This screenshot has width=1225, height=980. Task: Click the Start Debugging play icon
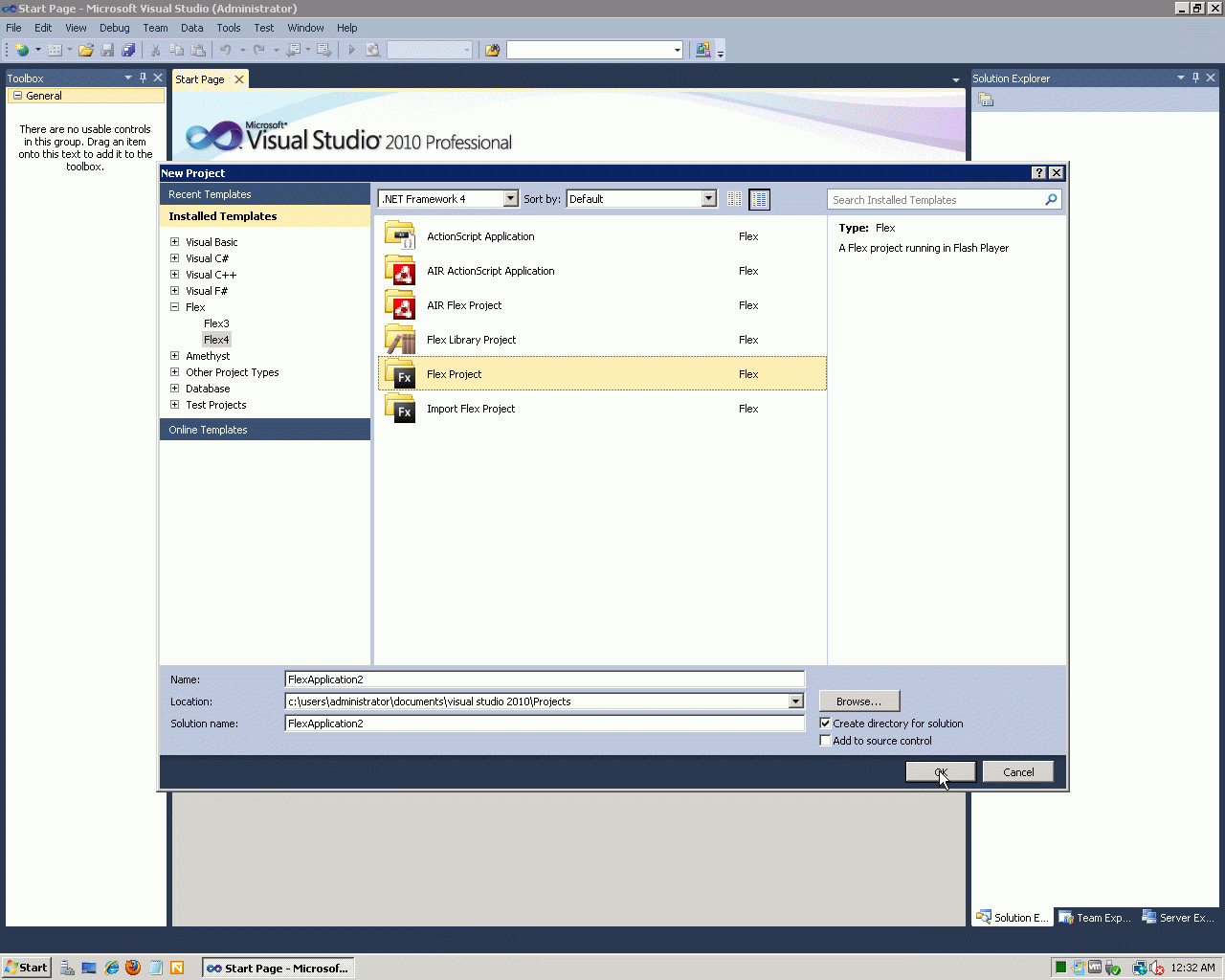[351, 50]
